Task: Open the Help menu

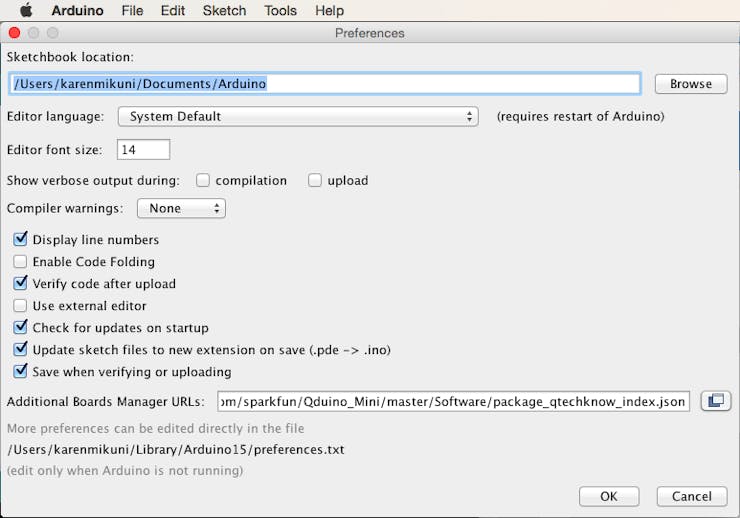Action: [329, 10]
